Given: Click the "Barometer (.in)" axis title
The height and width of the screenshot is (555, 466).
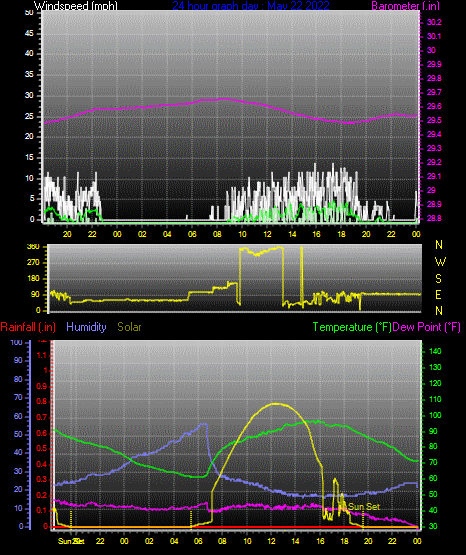Looking at the screenshot, I should coord(405,5).
